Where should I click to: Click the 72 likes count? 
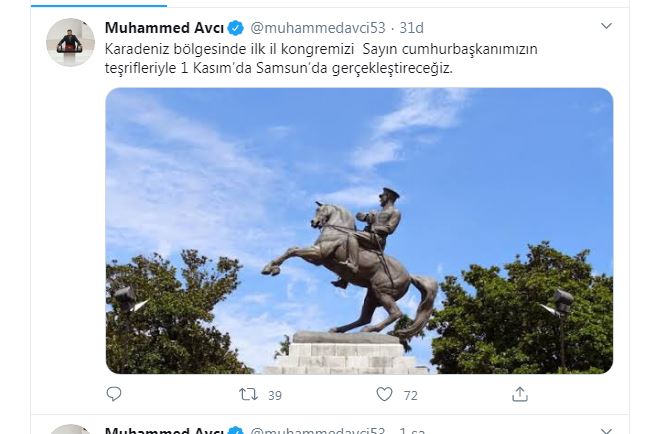(411, 396)
